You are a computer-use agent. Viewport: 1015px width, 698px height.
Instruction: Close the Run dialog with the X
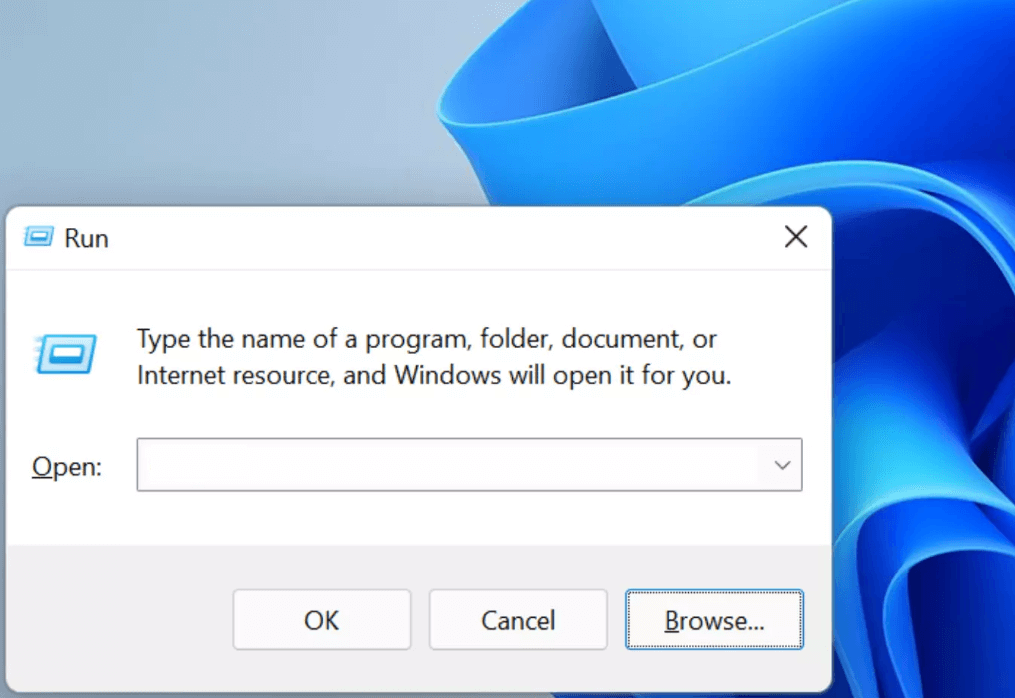[x=796, y=237]
